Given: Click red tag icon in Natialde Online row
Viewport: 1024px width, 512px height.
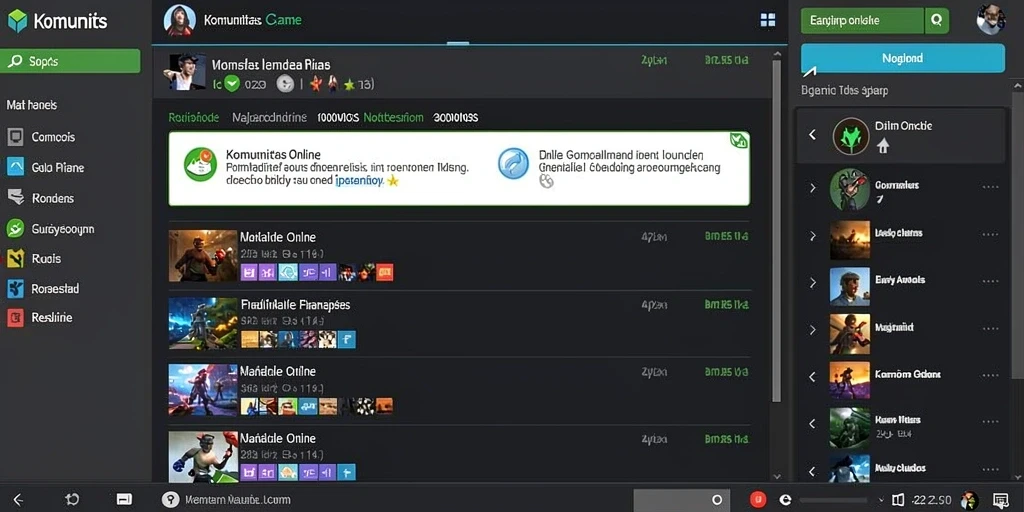Looking at the screenshot, I should click(x=385, y=272).
